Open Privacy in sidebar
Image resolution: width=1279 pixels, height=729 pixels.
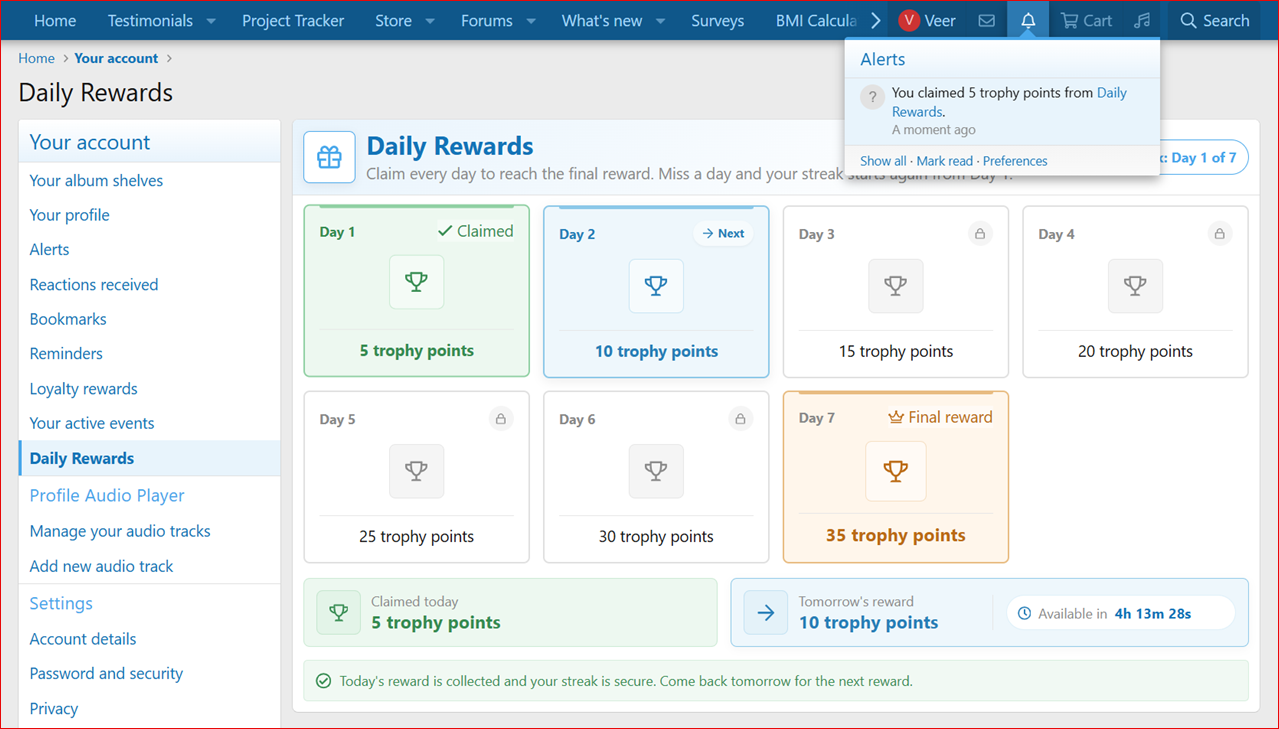click(54, 708)
